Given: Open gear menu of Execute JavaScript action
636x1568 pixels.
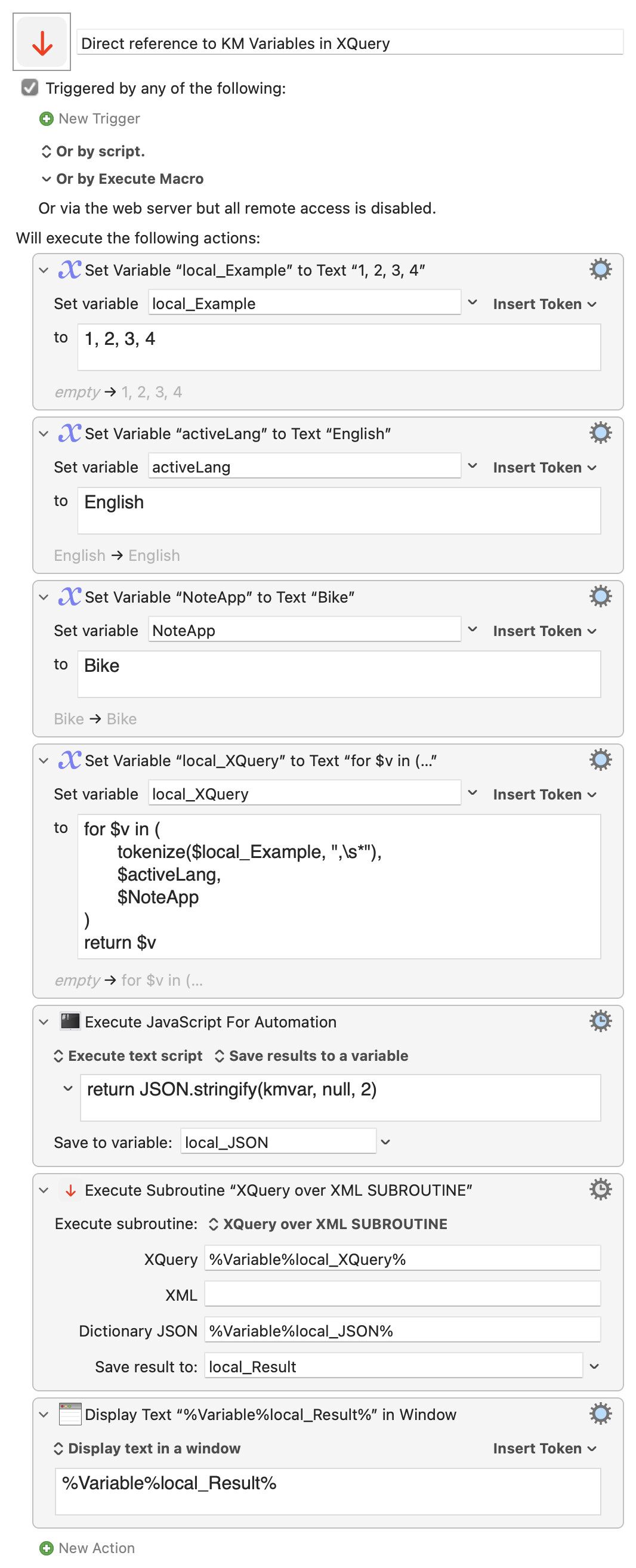Looking at the screenshot, I should pos(600,1021).
